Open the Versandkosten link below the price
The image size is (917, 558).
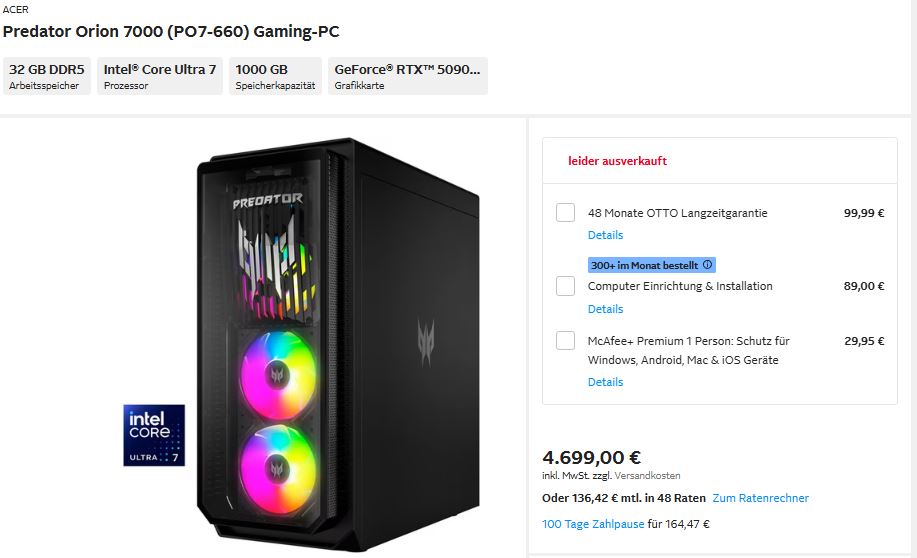click(647, 476)
